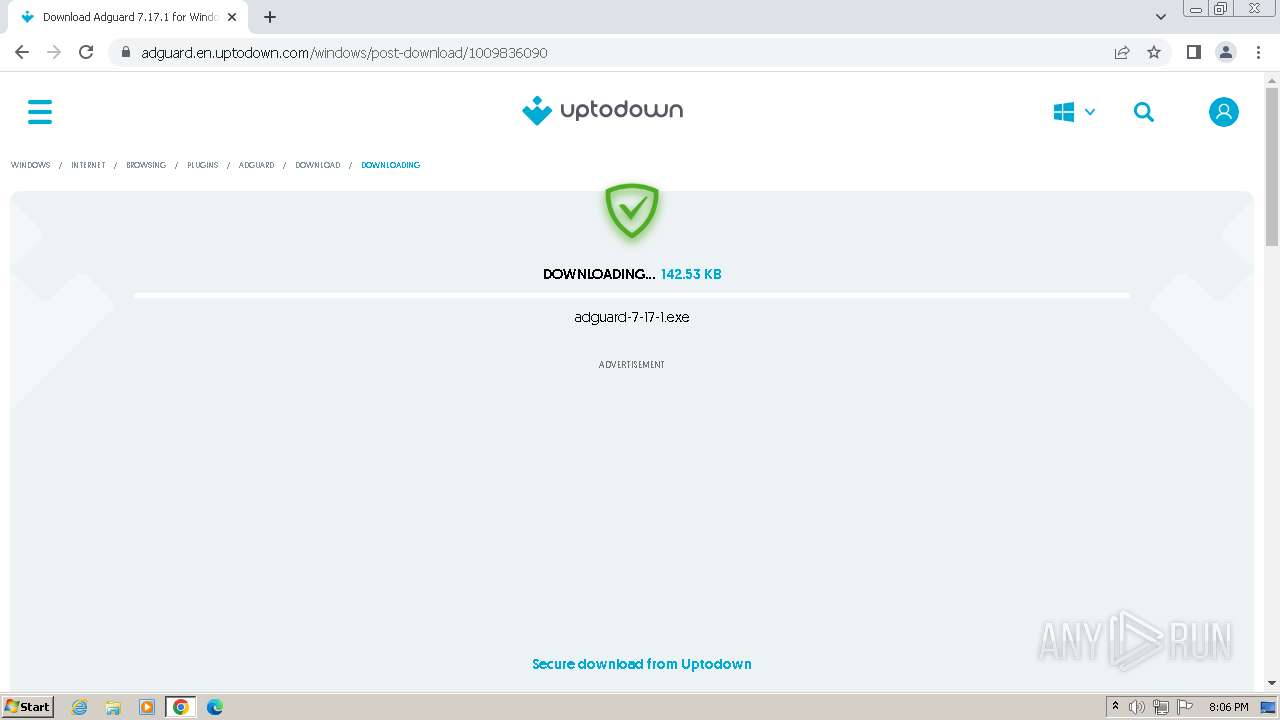Screen dimensions: 1280x720
Task: Open Chrome tab search chevron
Action: coord(1161,17)
